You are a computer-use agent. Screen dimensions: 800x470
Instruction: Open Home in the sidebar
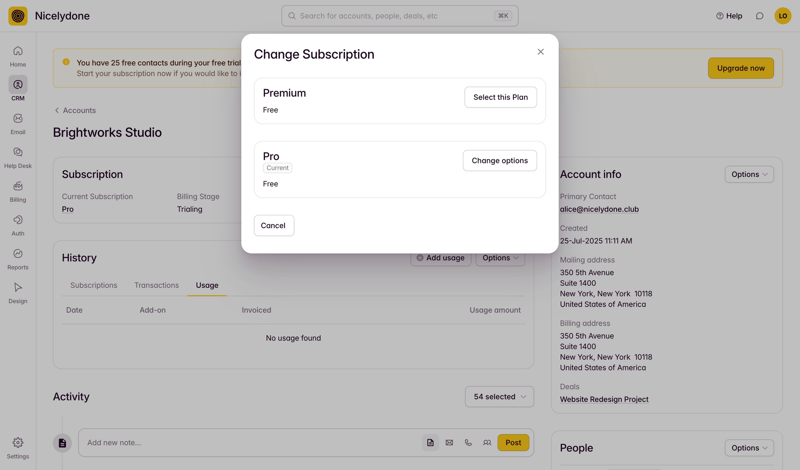pyautogui.click(x=18, y=56)
